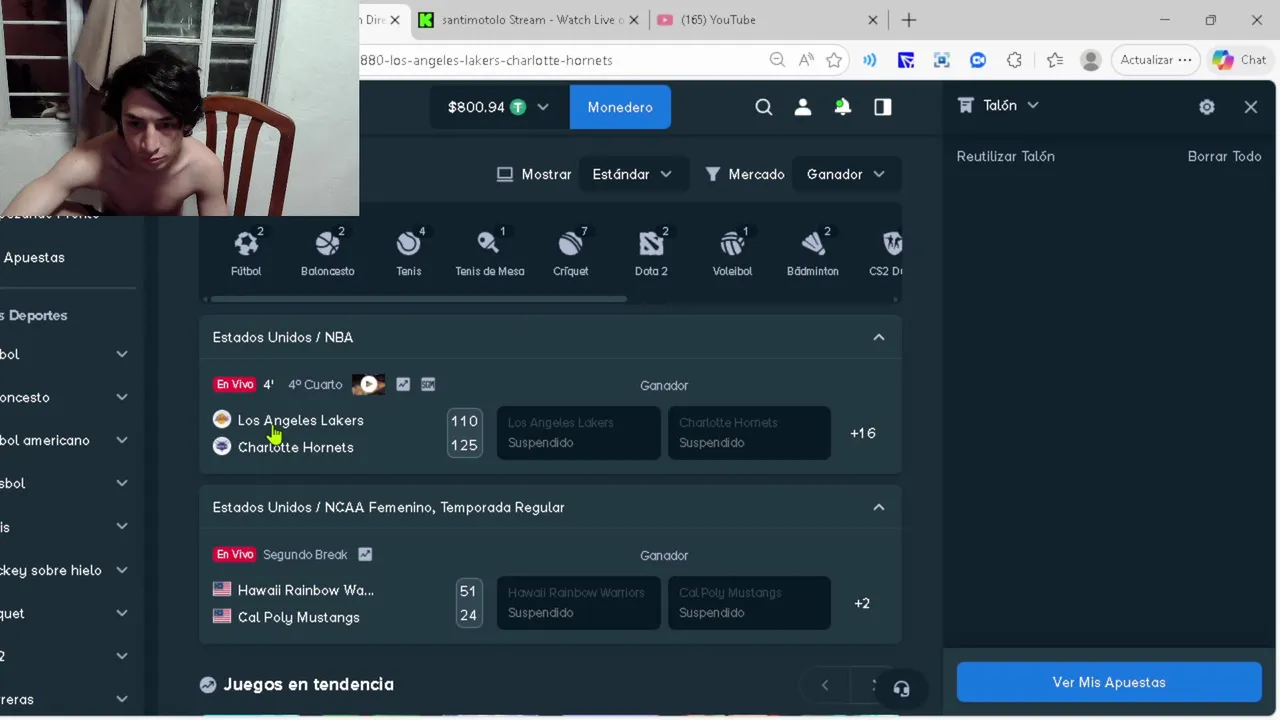Select the Bádminton sport icon
1280x720 pixels.
(813, 252)
